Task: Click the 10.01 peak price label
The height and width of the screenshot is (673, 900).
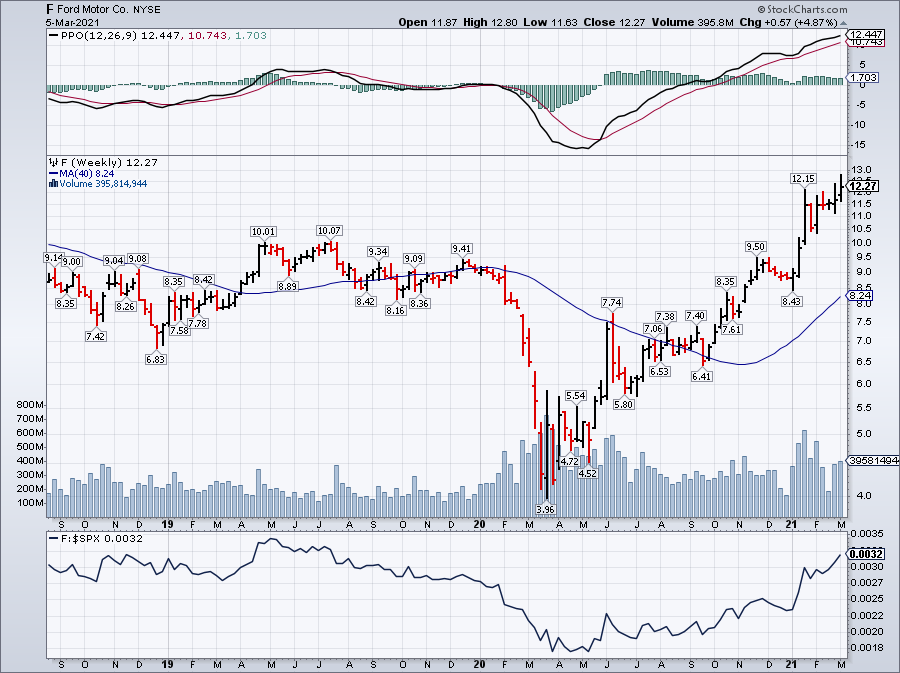Action: click(263, 232)
